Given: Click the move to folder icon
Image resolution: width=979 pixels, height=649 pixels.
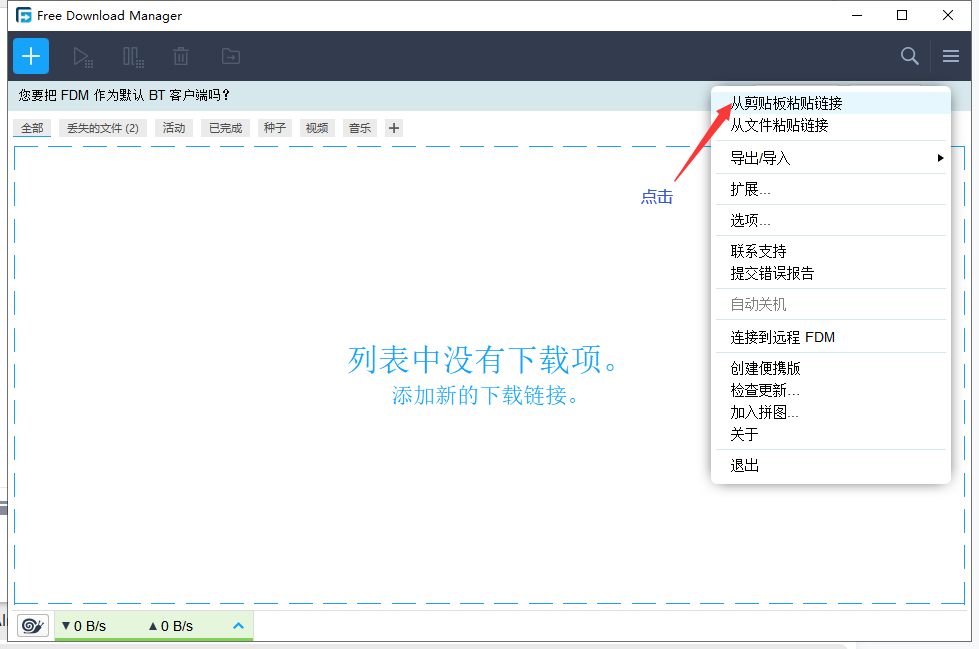Looking at the screenshot, I should (x=230, y=56).
